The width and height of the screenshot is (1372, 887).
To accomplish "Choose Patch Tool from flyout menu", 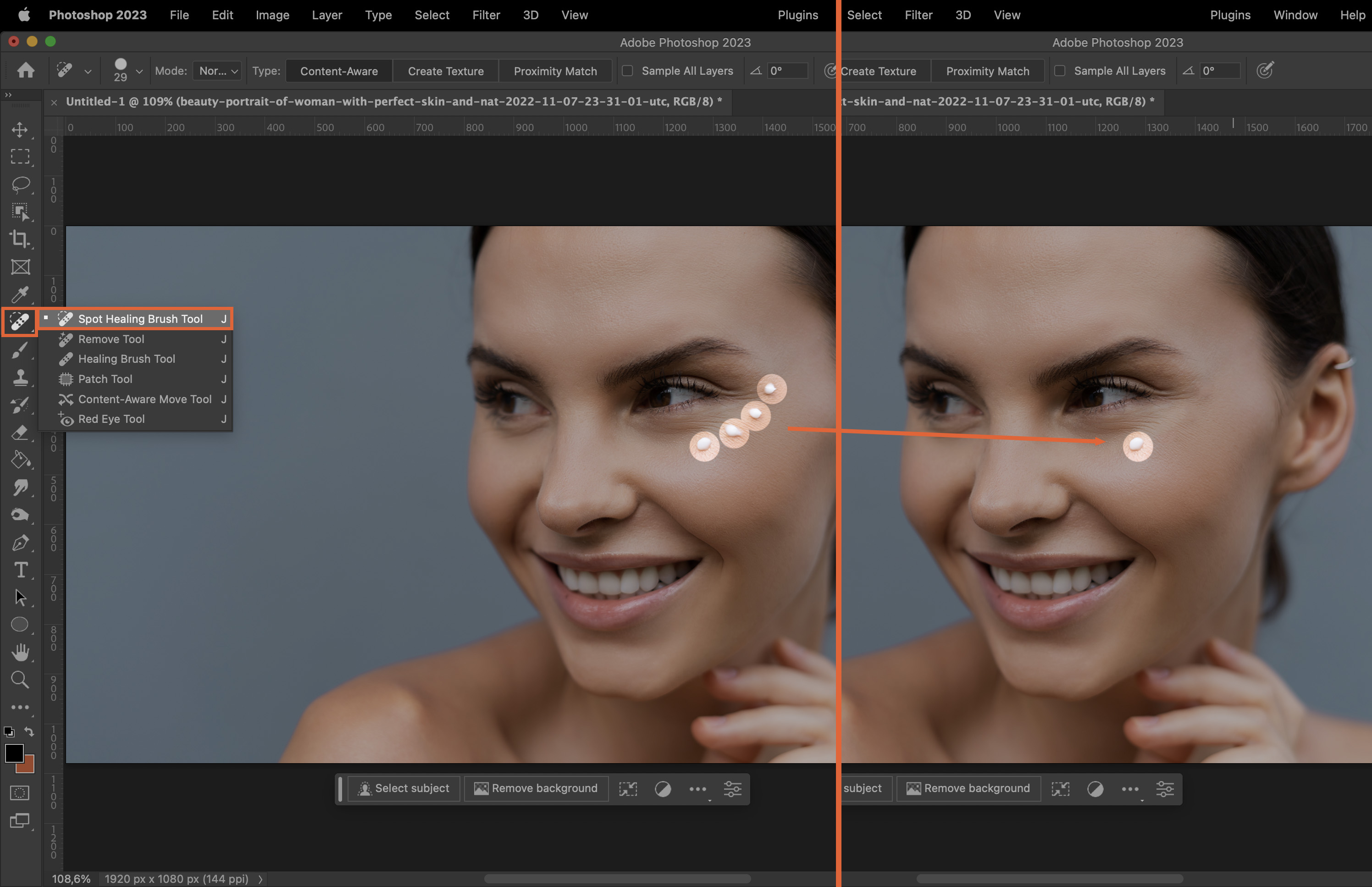I will (105, 379).
